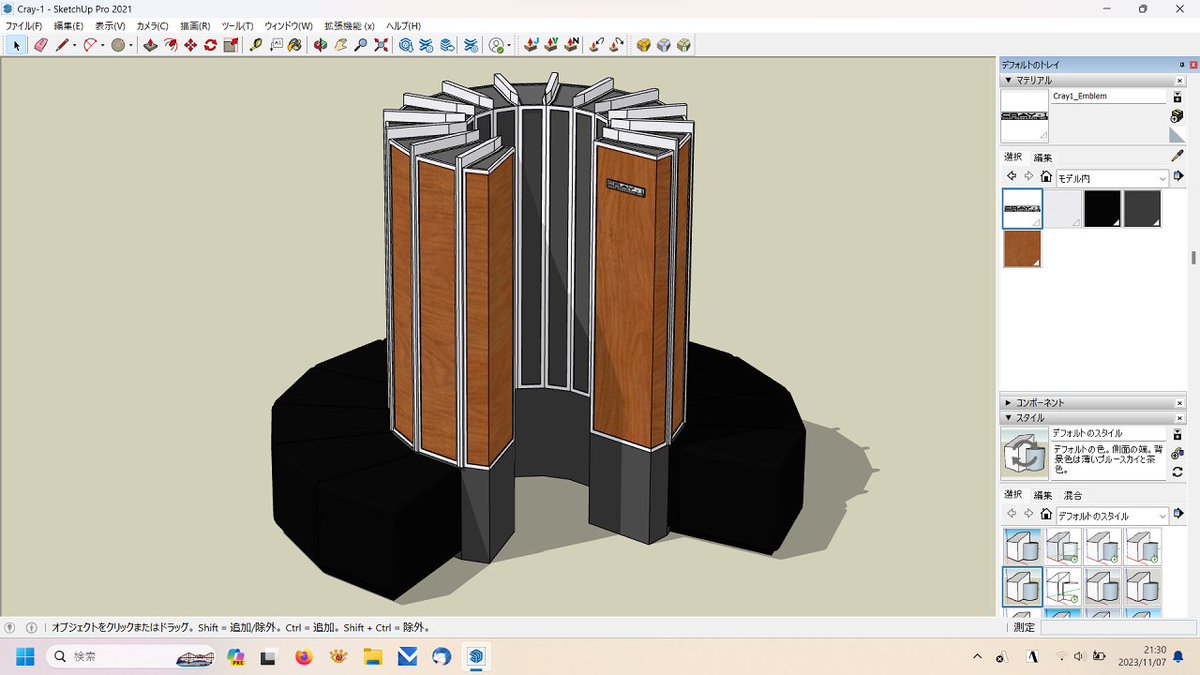The height and width of the screenshot is (675, 1200).
Task: Switch to the 編集 tab in materials
Action: (1043, 157)
